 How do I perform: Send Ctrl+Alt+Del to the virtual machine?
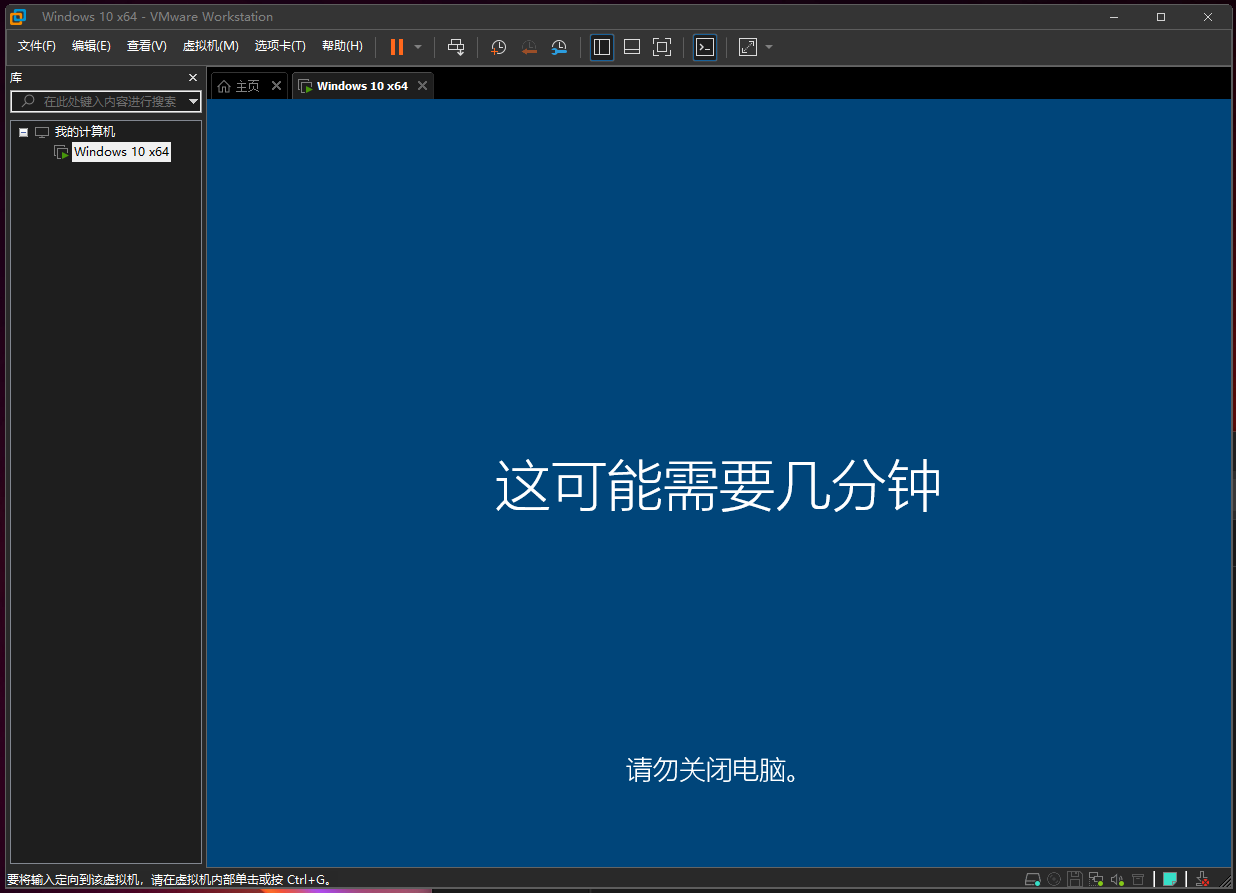(x=456, y=47)
